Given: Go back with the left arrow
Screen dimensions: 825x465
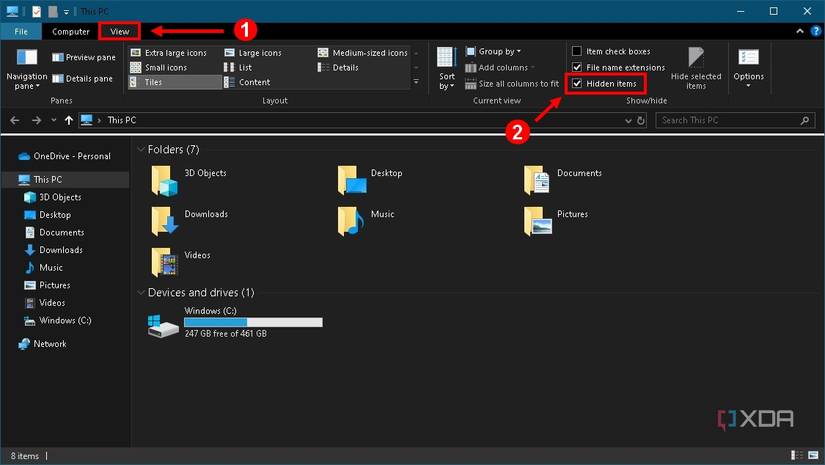Looking at the screenshot, I should point(15,120).
